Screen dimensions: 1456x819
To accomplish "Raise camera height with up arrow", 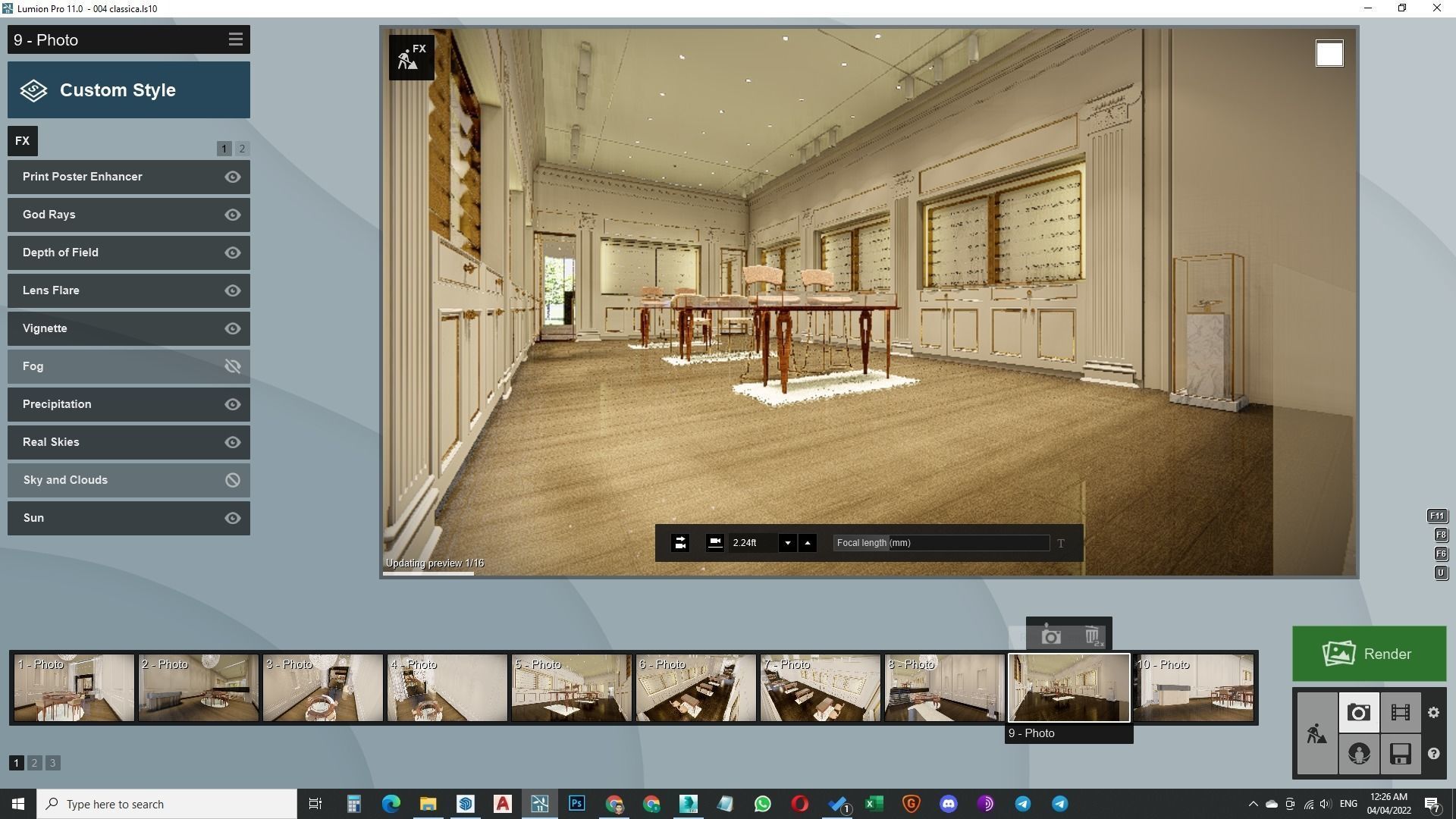I will pyautogui.click(x=808, y=543).
